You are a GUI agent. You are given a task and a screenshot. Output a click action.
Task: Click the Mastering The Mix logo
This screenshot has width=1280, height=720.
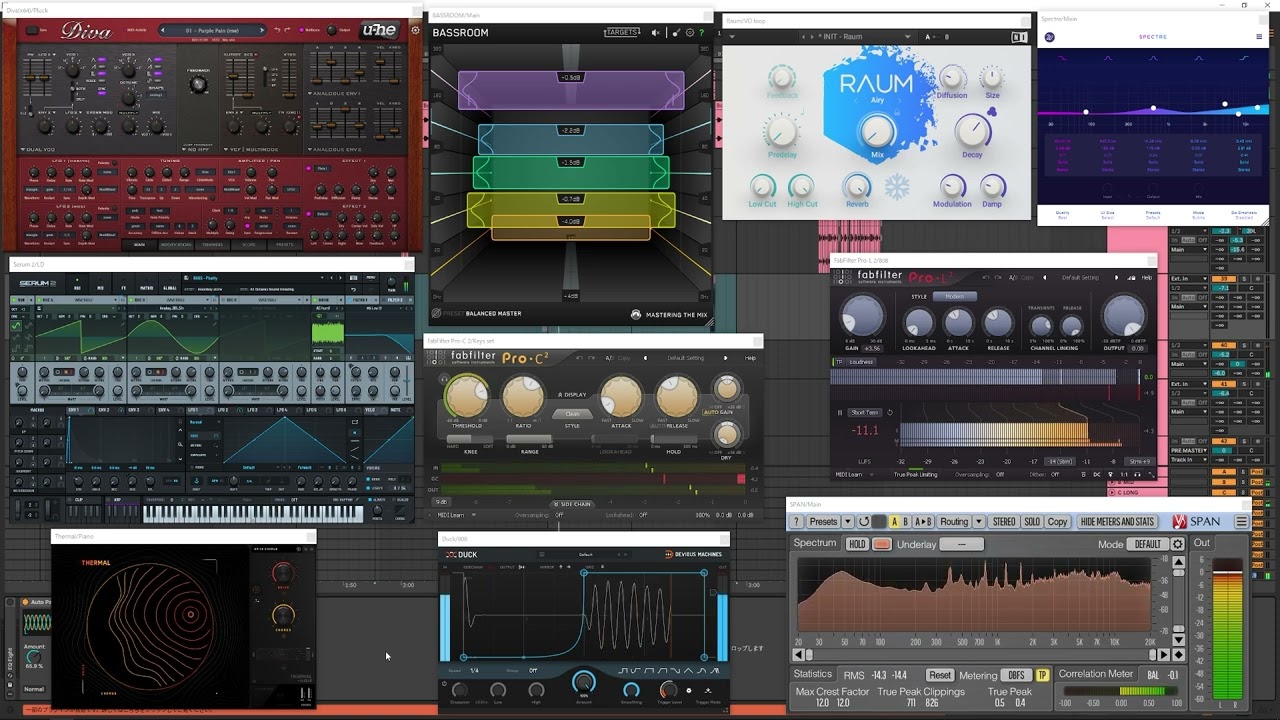coord(669,314)
